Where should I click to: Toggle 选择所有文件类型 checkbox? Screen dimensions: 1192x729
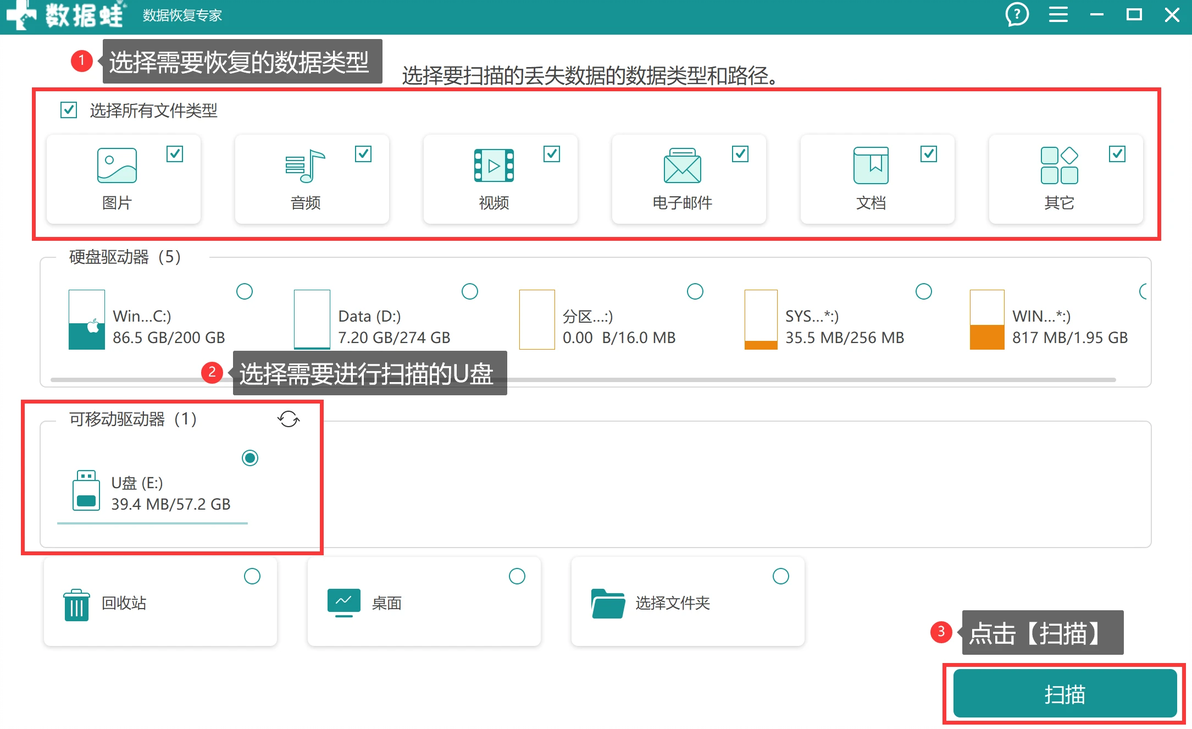point(68,110)
